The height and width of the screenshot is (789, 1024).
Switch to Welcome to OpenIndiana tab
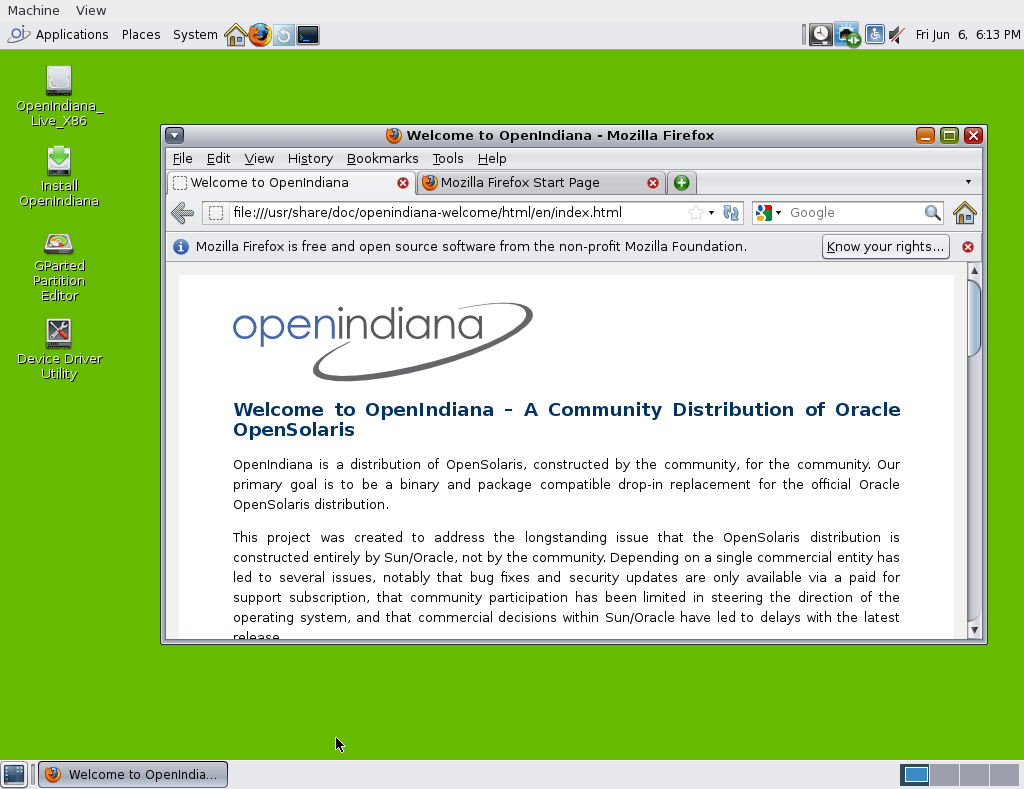coord(292,183)
